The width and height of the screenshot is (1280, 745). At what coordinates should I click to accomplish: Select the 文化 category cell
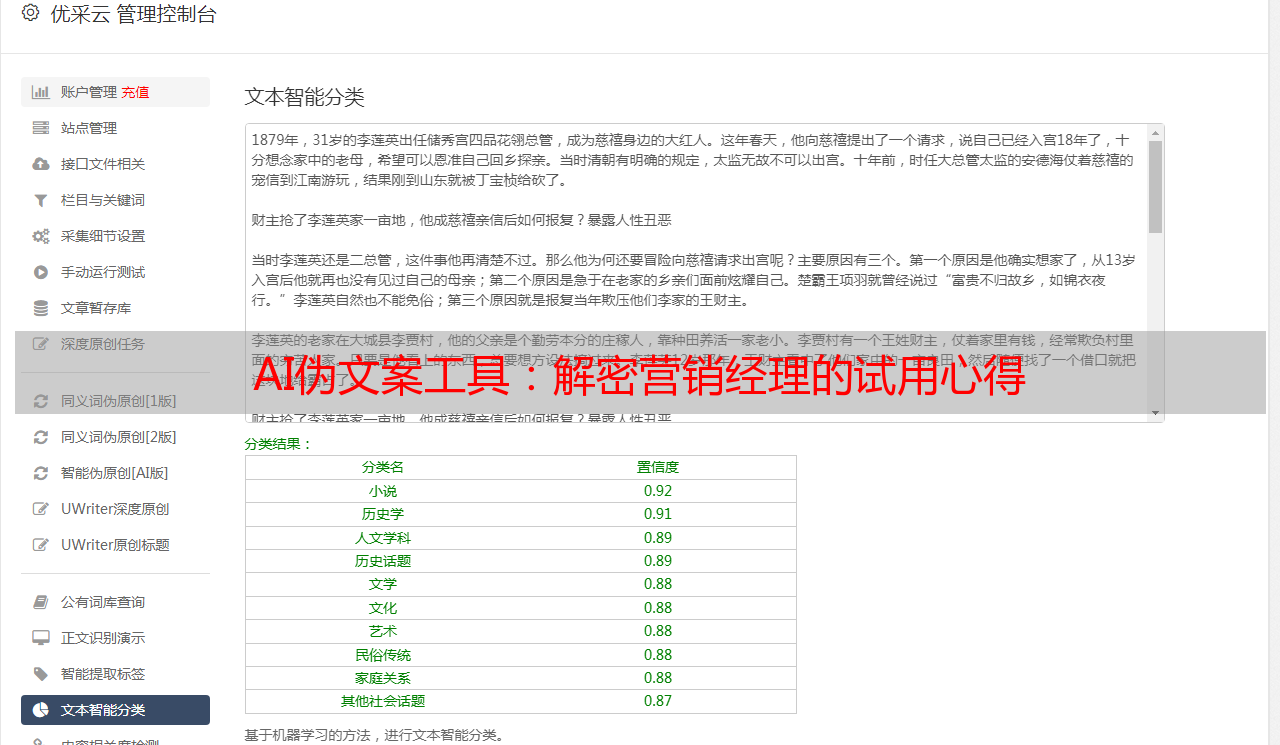(383, 608)
